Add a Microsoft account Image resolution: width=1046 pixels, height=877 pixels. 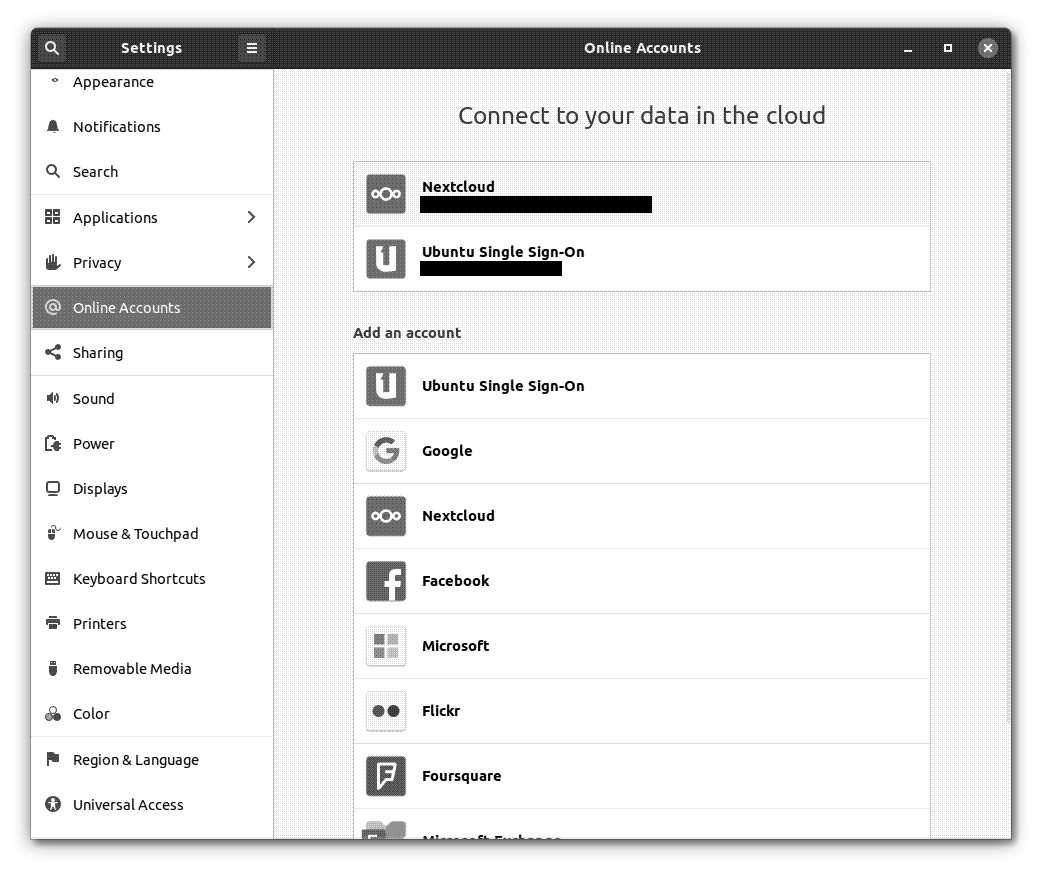[x=642, y=646]
